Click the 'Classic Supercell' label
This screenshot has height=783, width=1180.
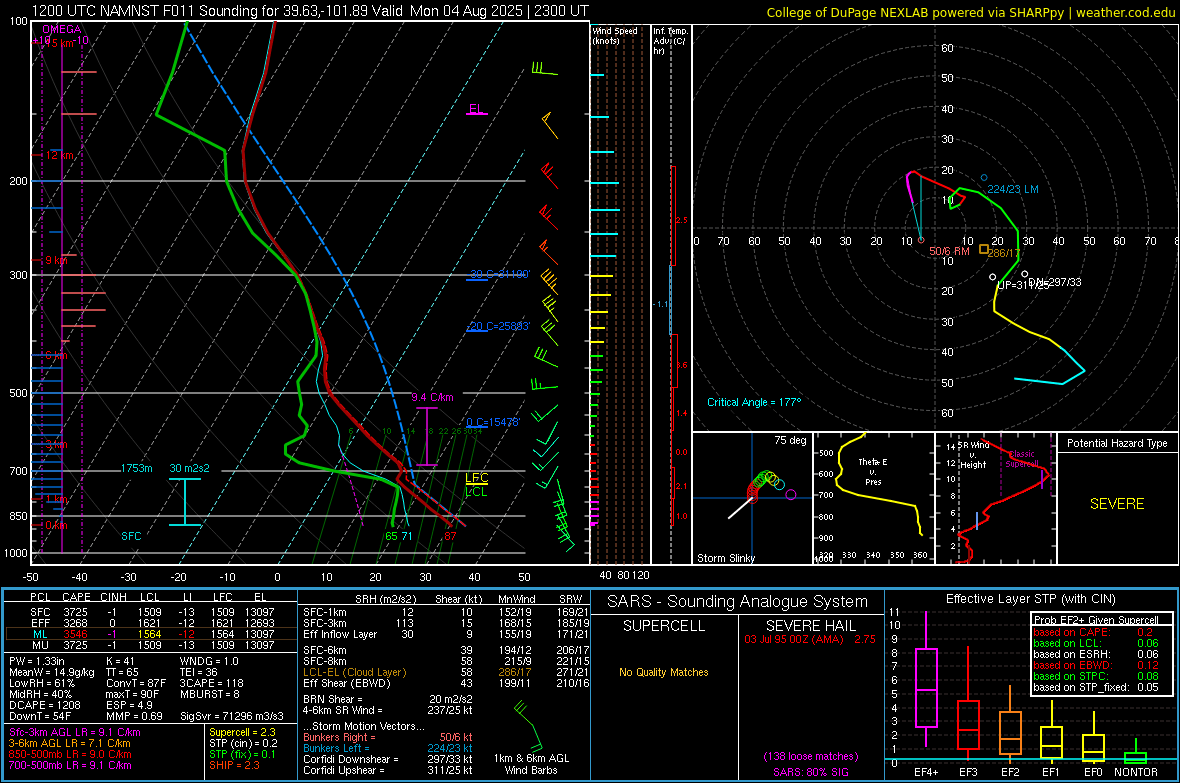(1022, 459)
